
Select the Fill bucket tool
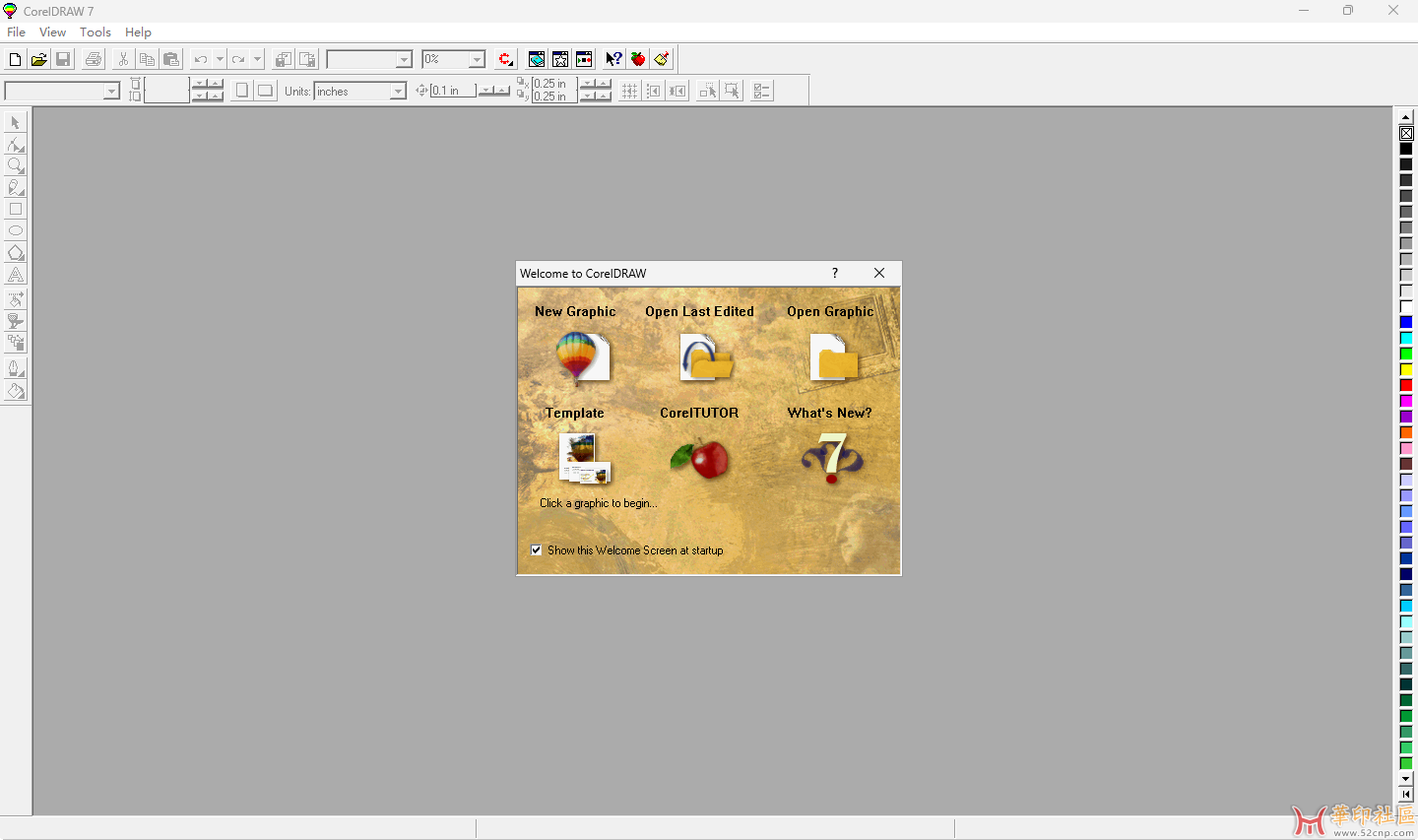16,391
